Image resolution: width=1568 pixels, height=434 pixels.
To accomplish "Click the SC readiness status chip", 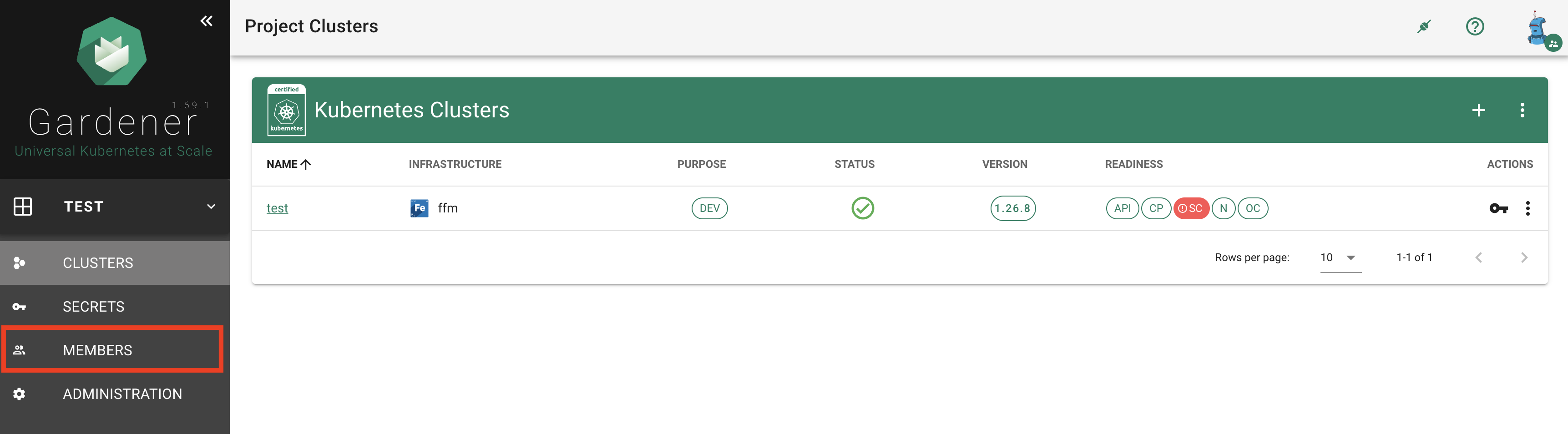I will (x=1191, y=207).
